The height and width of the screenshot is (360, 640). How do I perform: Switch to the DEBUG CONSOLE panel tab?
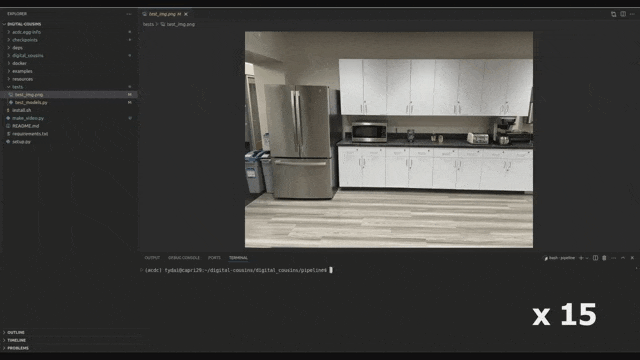coord(184,258)
